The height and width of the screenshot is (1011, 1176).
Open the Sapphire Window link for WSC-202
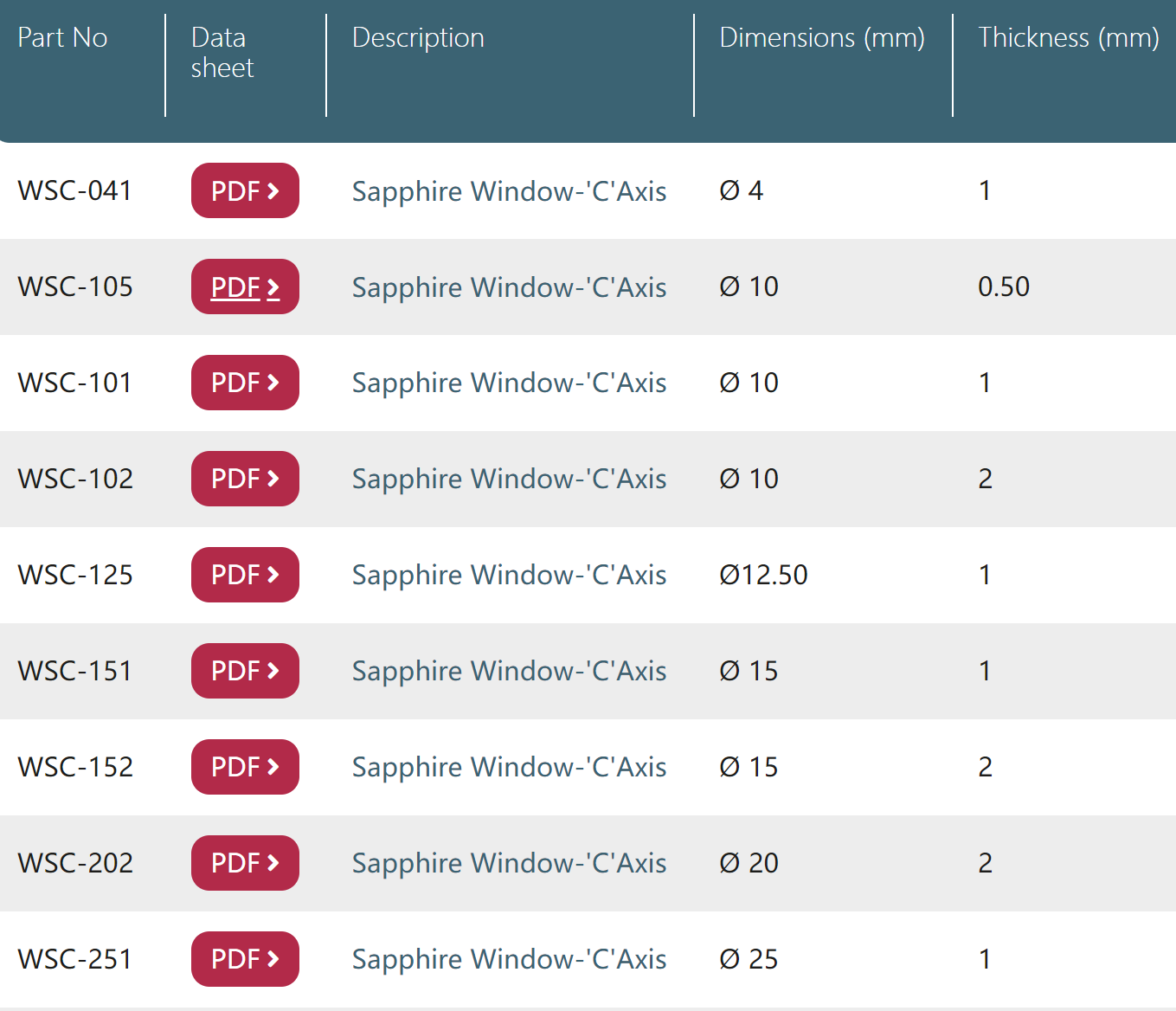pyautogui.click(x=509, y=864)
